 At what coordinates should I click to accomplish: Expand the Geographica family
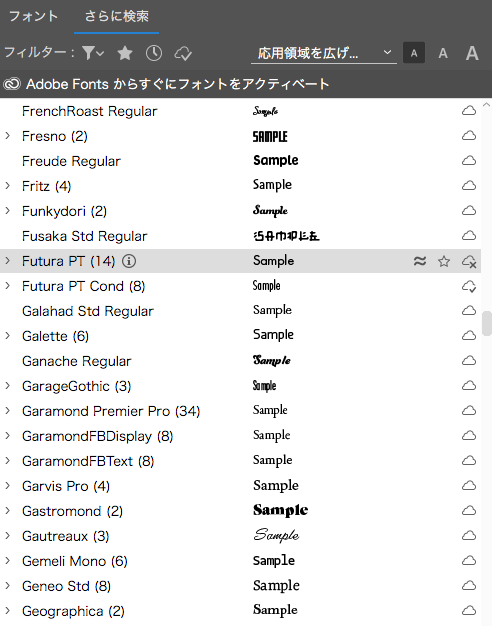(8, 610)
